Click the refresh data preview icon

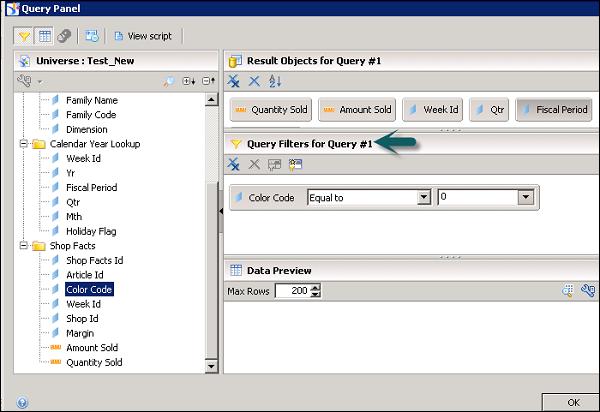coord(566,291)
